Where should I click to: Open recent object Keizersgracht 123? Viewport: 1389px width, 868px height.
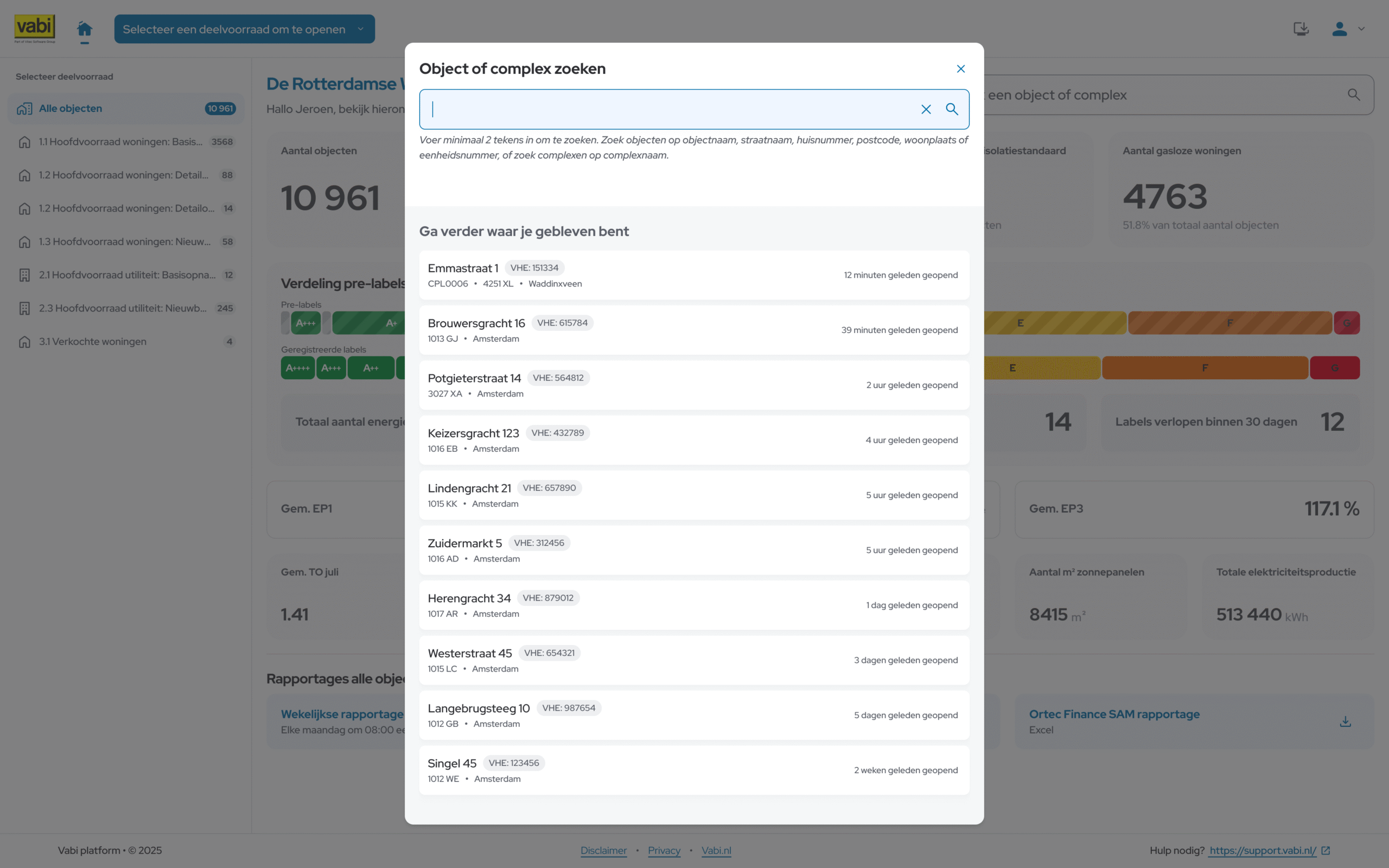[694, 441]
